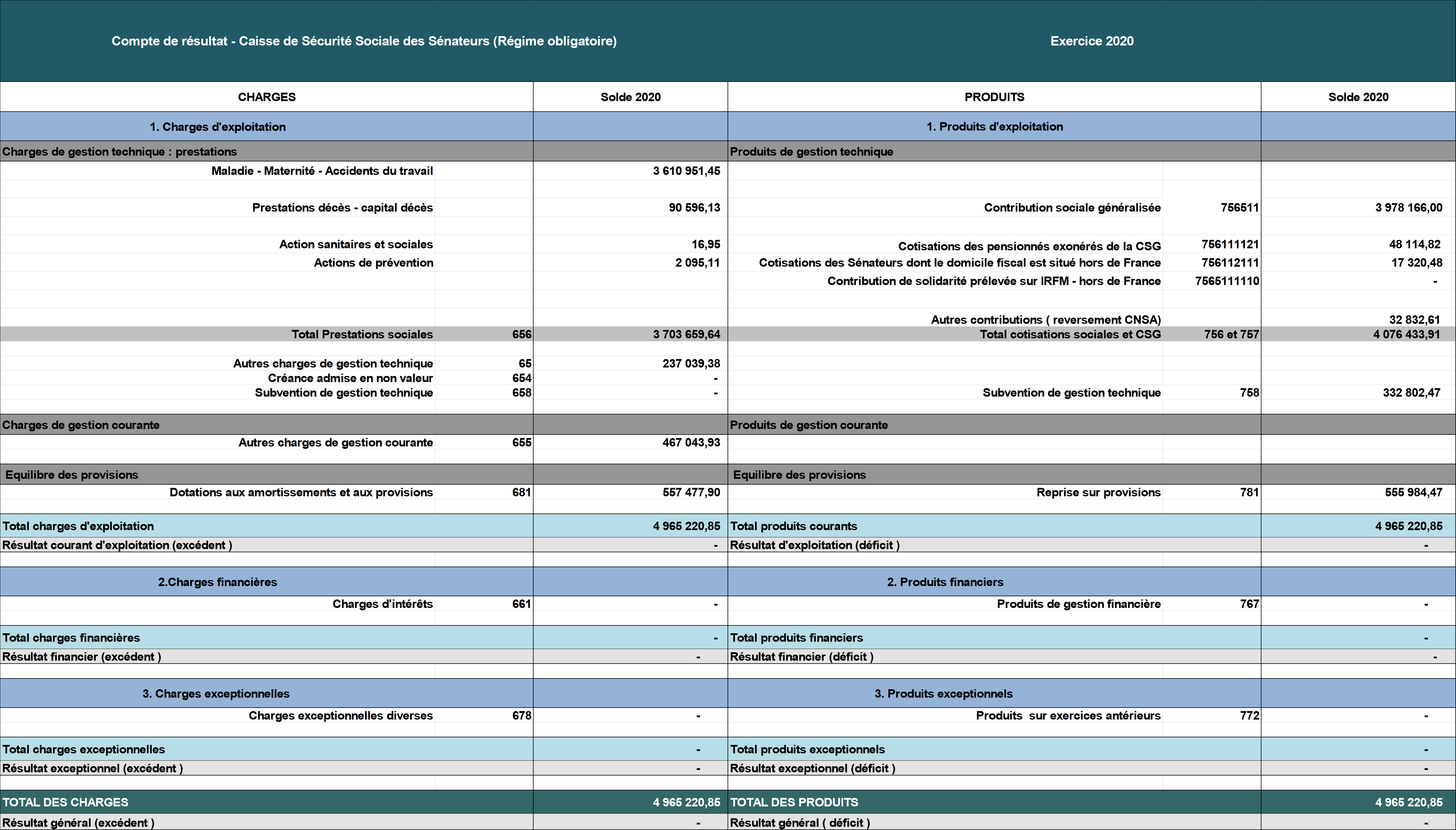This screenshot has height=830, width=1456.
Task: Select the Autres charges de gestion technique amount
Action: pyautogui.click(x=690, y=364)
